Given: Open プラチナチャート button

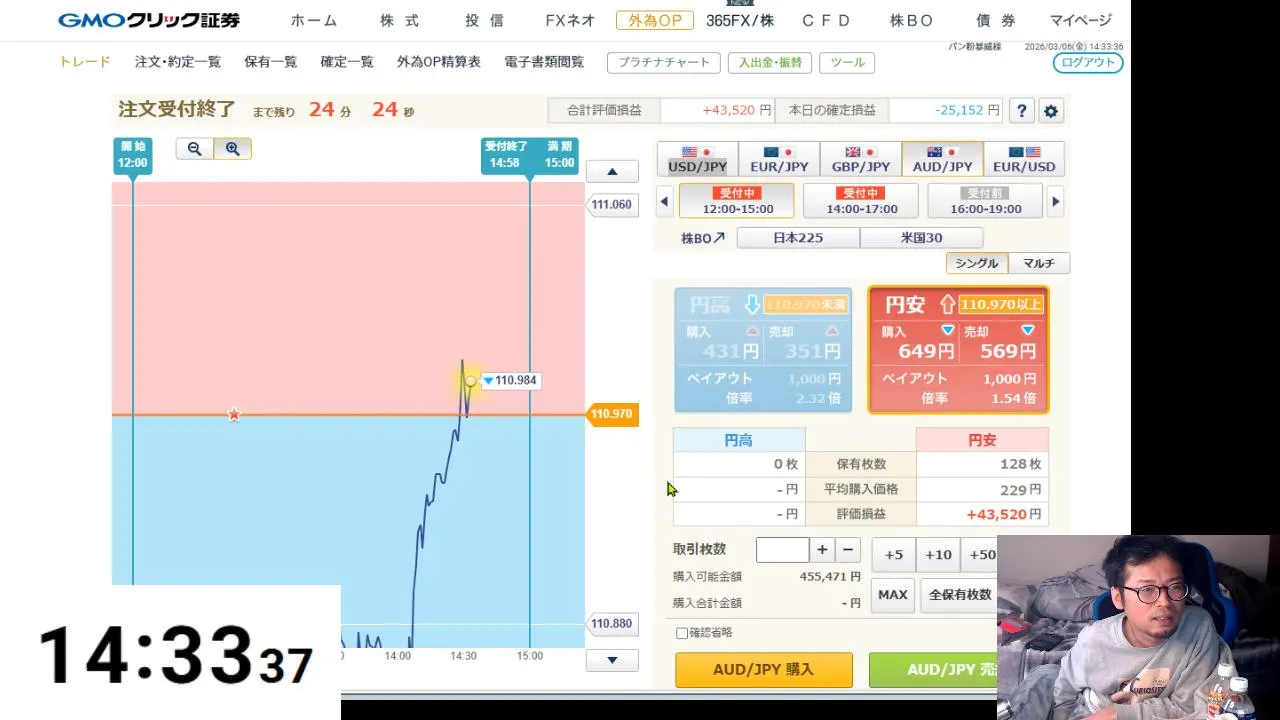Looking at the screenshot, I should pos(664,62).
